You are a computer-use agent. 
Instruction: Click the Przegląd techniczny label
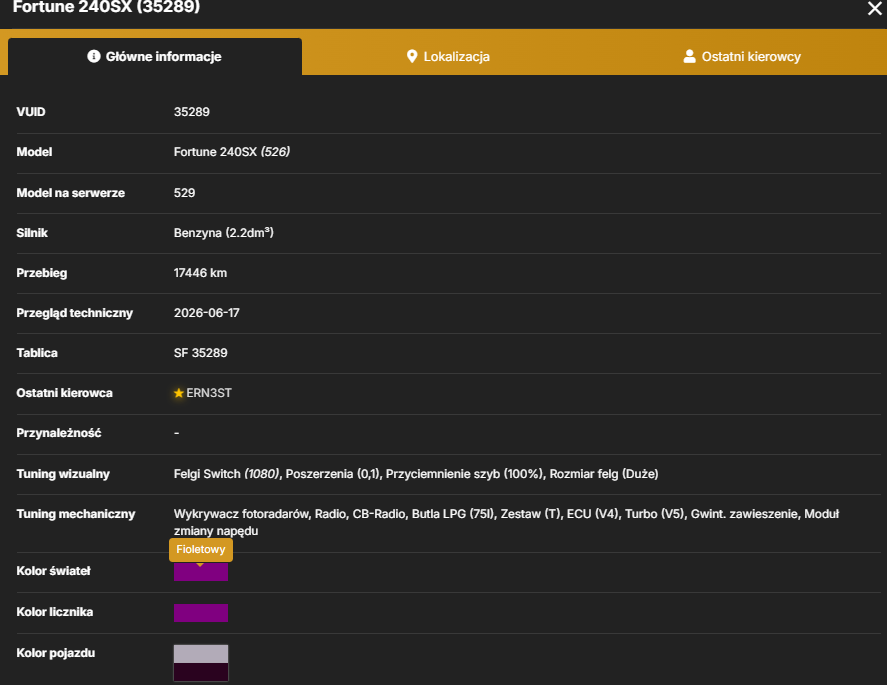tap(75, 313)
